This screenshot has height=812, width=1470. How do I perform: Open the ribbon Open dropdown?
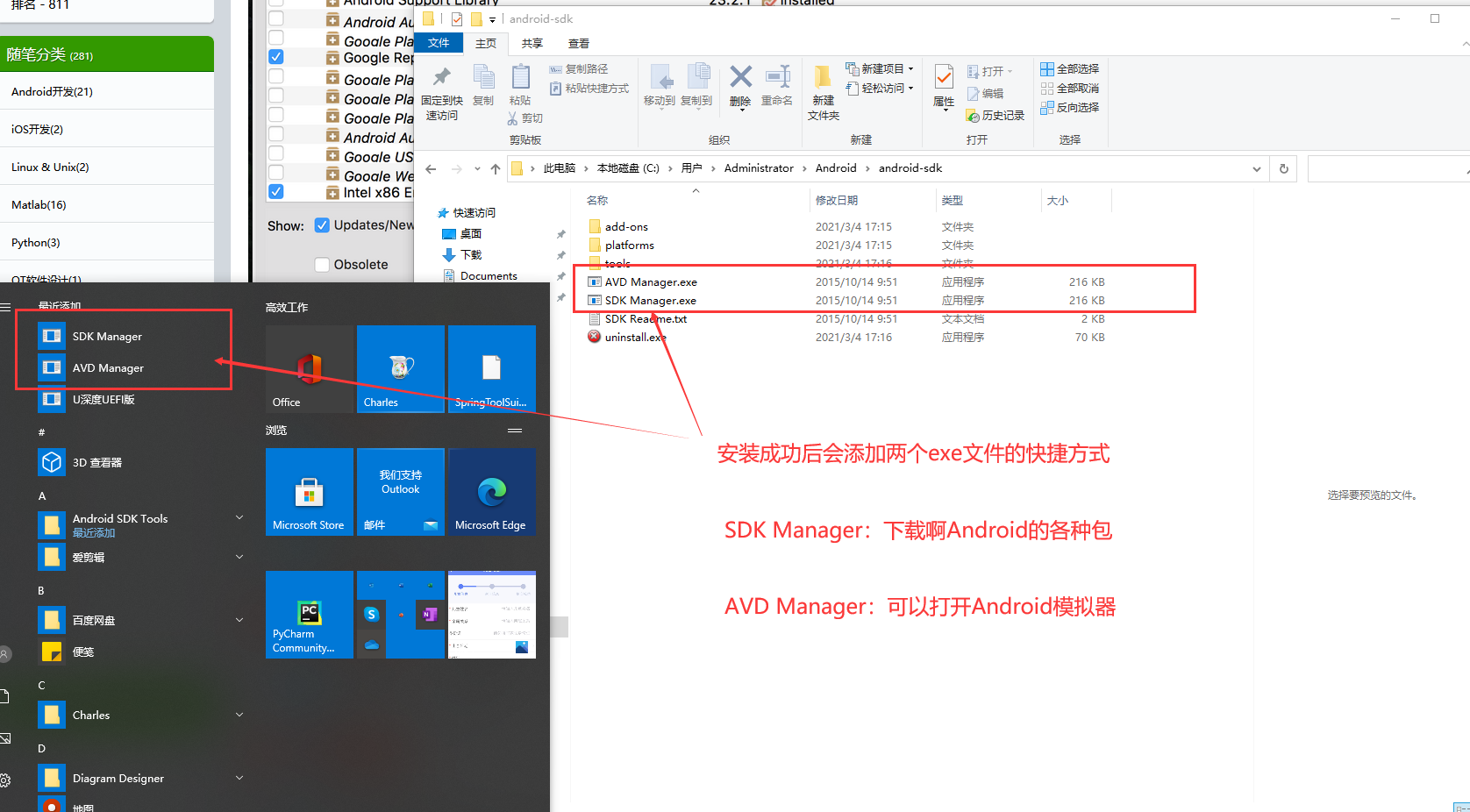click(x=989, y=71)
